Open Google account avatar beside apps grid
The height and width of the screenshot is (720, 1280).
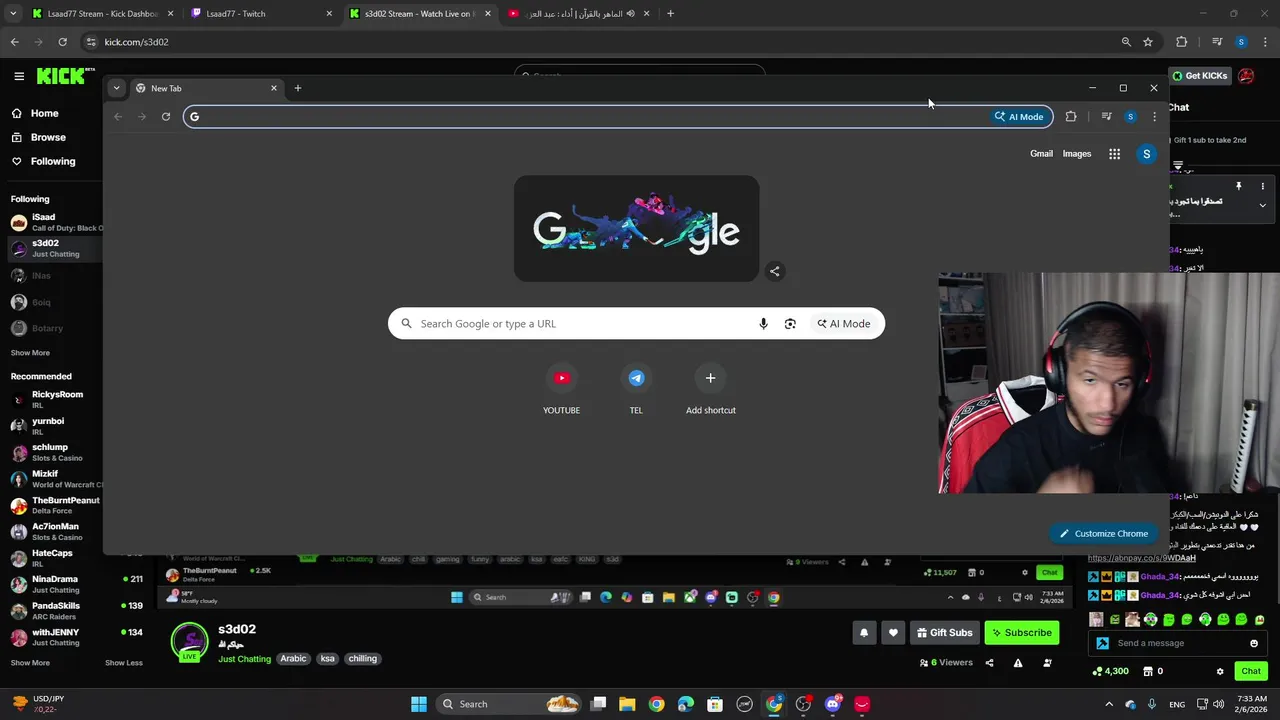click(x=1147, y=154)
